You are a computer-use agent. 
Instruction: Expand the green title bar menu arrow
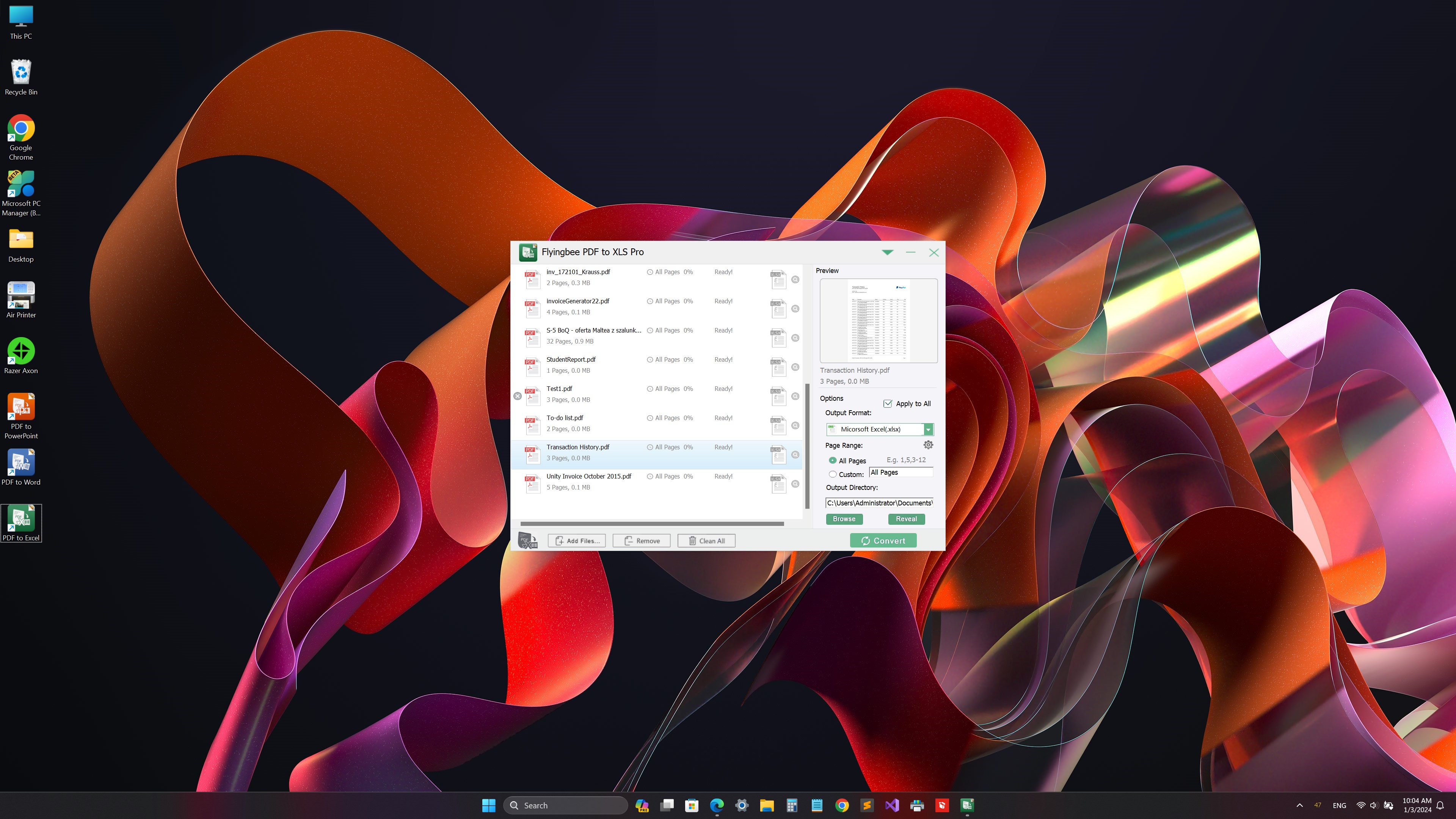(887, 252)
